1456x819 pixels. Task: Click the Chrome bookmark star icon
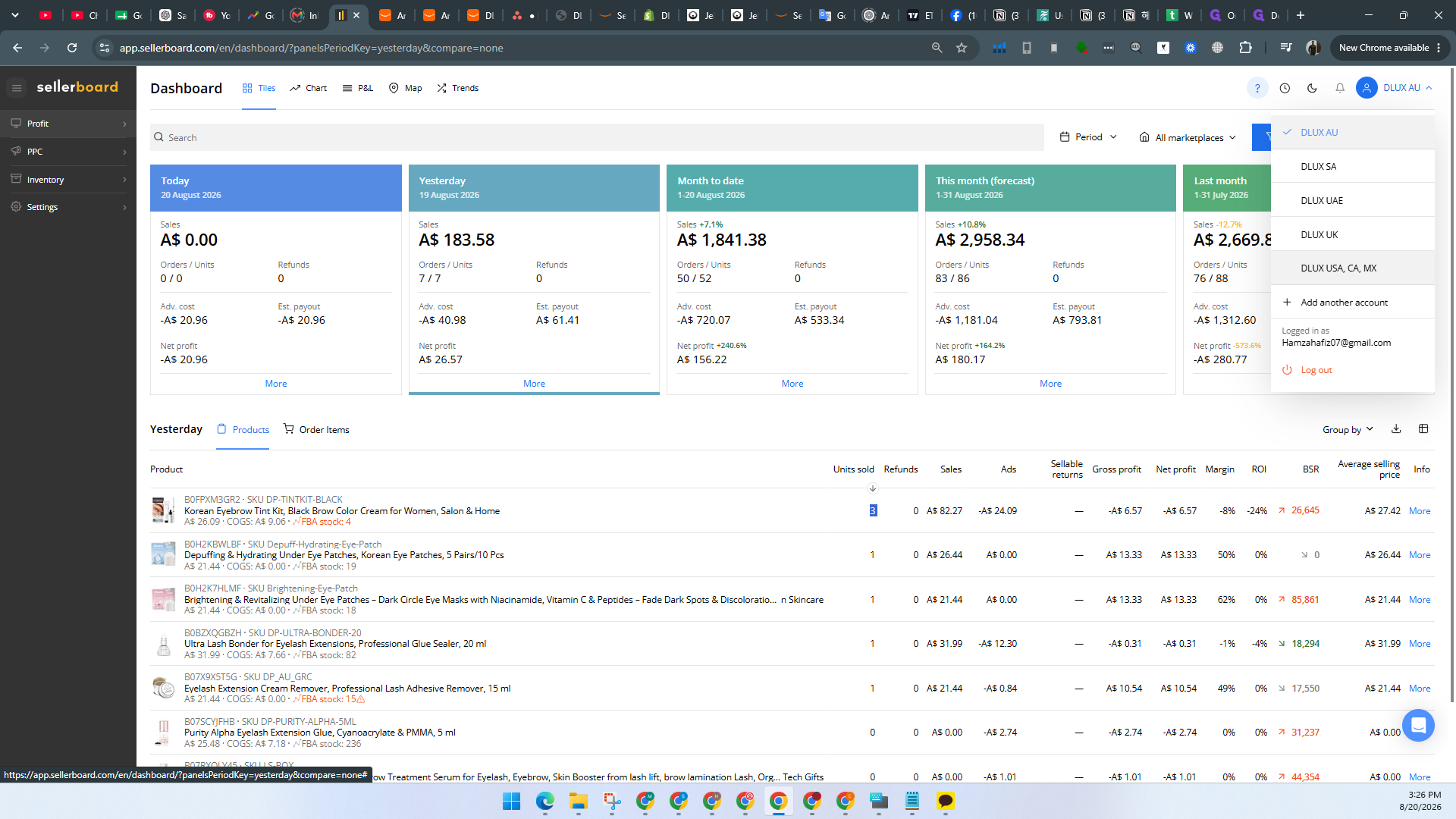(962, 48)
